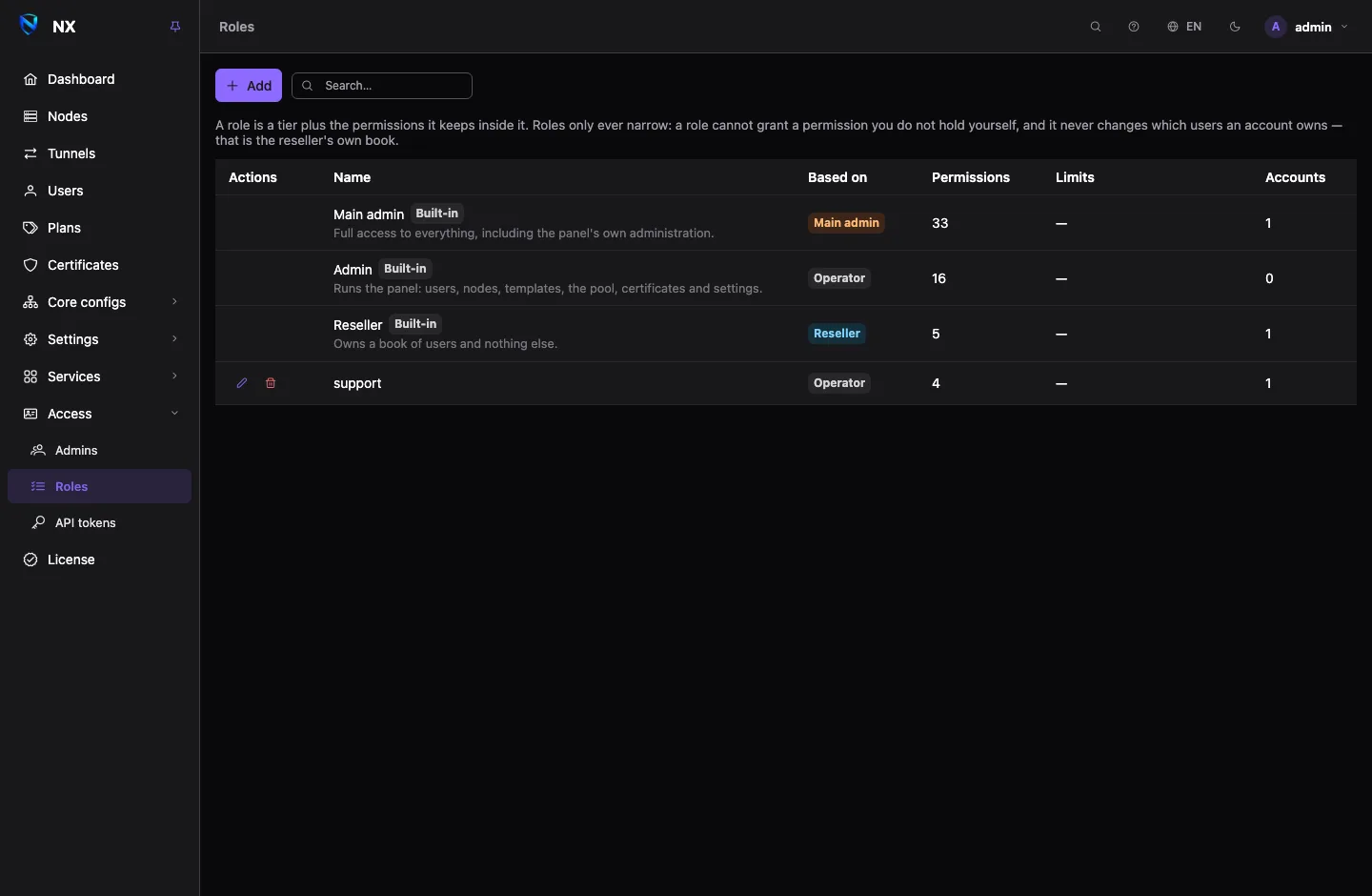Viewport: 1372px width, 896px height.
Task: Select the support role name
Action: coord(357,383)
